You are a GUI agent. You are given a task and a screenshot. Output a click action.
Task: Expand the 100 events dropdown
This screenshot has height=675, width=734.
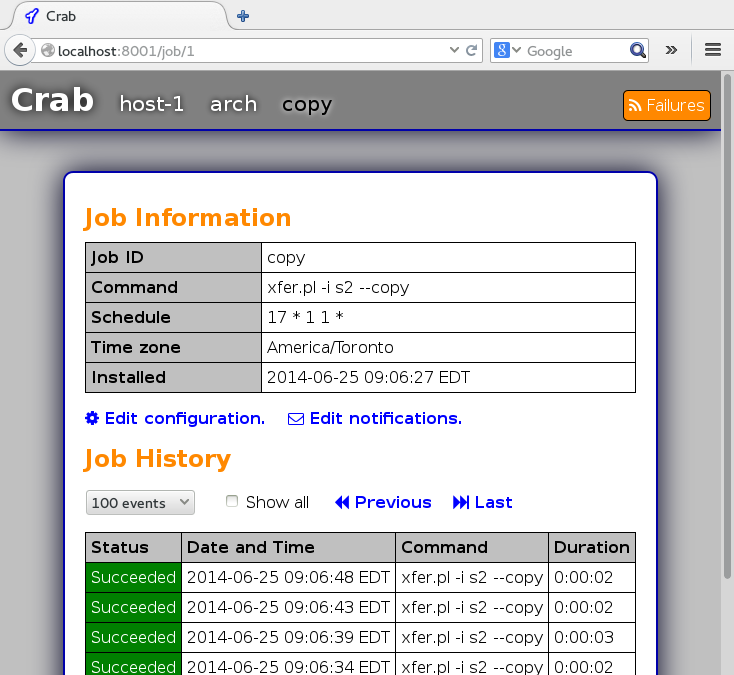(140, 503)
